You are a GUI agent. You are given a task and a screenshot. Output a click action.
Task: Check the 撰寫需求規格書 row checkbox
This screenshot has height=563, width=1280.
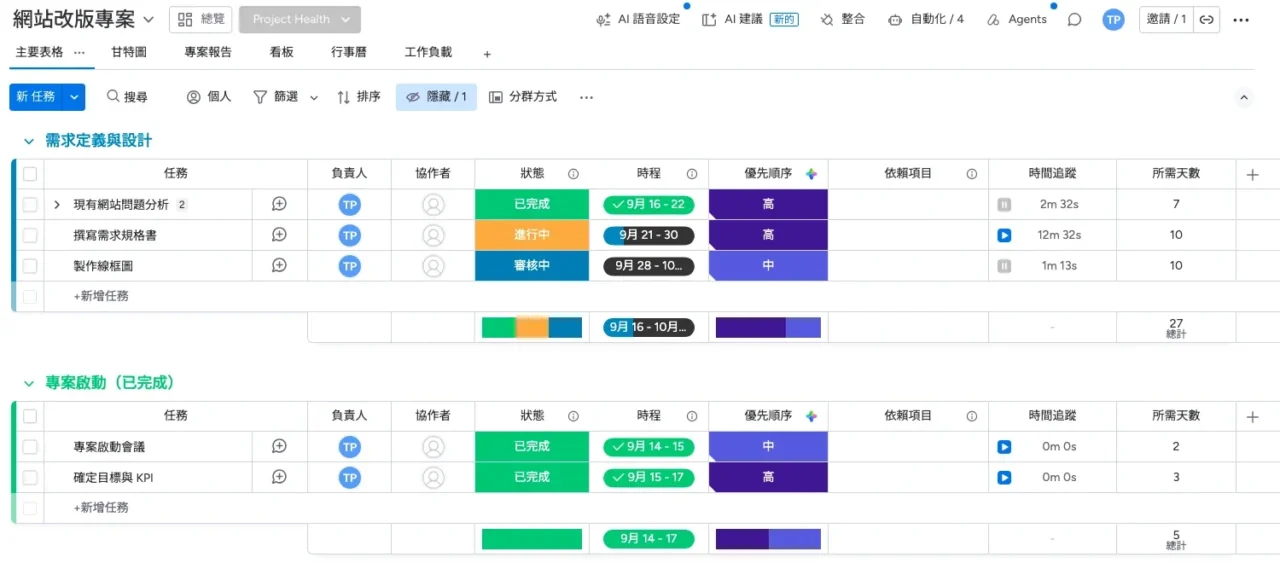30,236
